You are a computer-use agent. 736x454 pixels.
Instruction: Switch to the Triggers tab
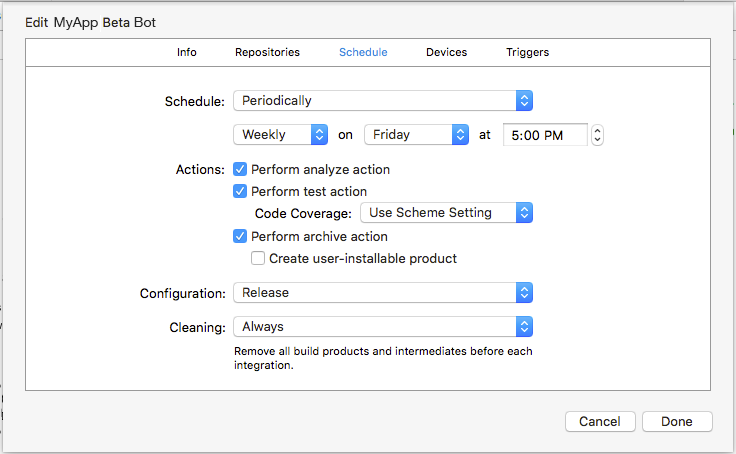pos(527,52)
